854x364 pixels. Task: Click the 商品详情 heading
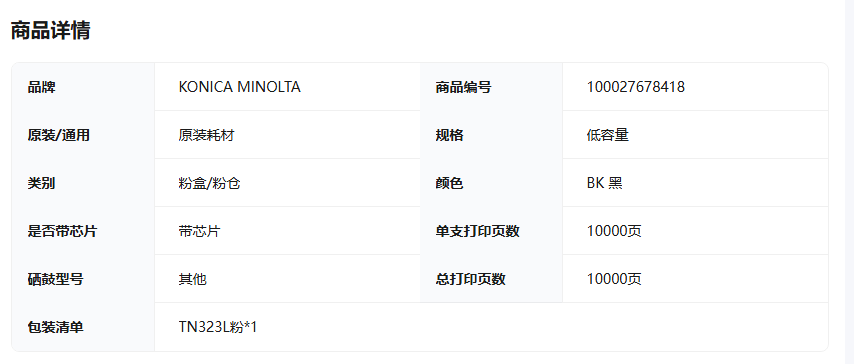click(x=50, y=31)
